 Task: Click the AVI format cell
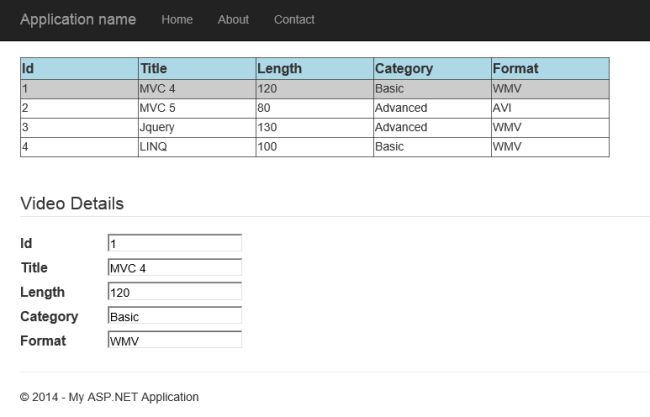[549, 108]
